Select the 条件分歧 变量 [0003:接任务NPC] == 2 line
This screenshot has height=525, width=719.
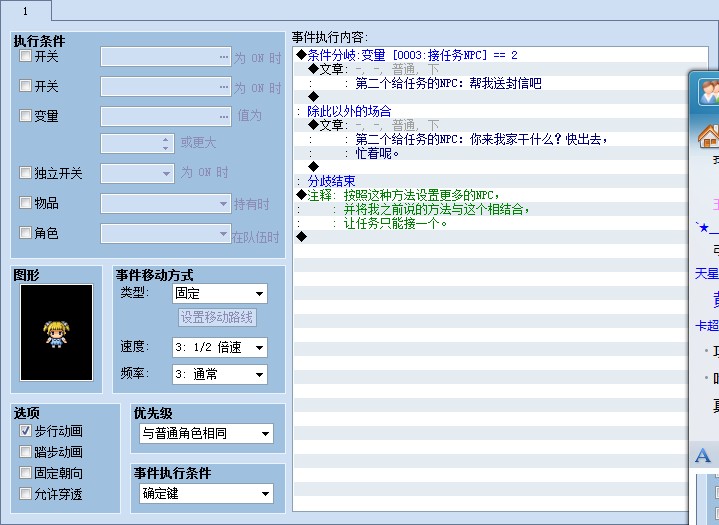[407, 55]
